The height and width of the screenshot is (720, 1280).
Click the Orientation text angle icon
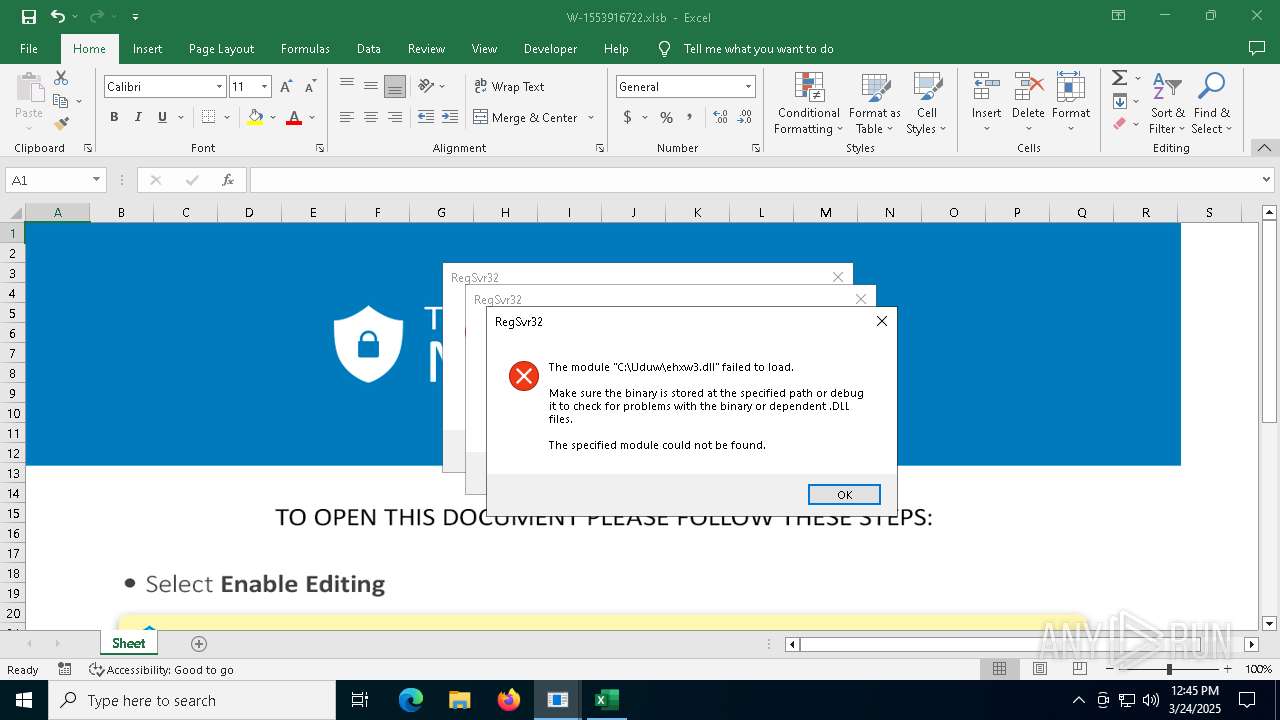point(427,86)
